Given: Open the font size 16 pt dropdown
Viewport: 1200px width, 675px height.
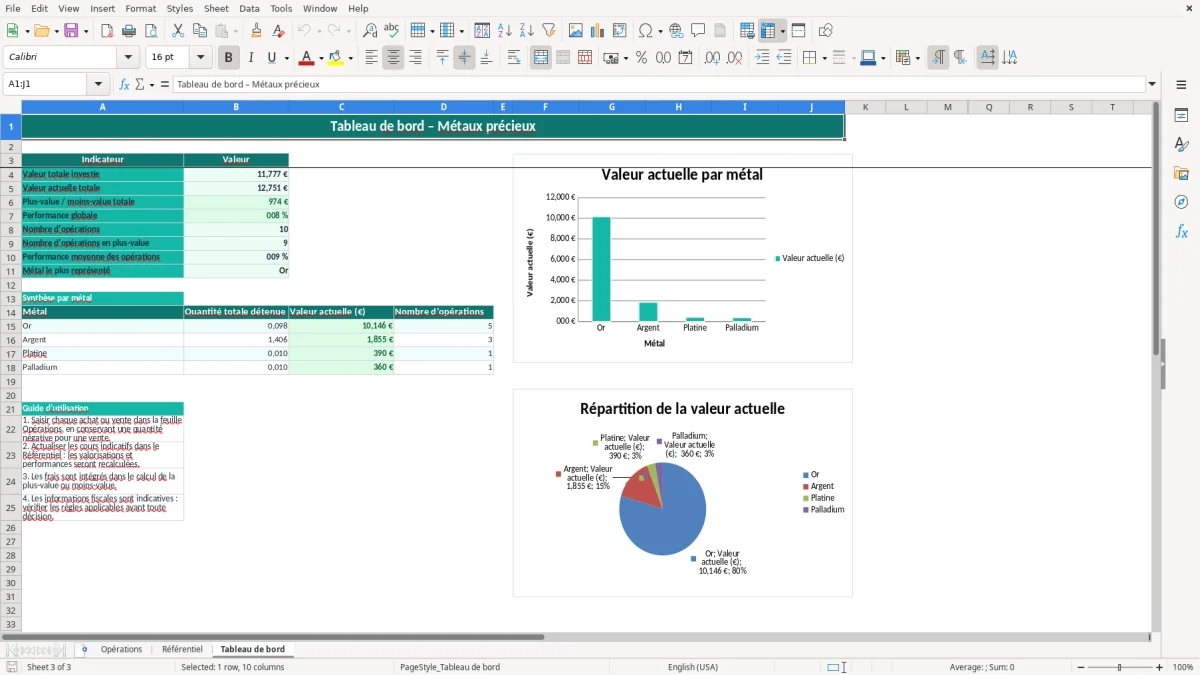Looking at the screenshot, I should (201, 58).
